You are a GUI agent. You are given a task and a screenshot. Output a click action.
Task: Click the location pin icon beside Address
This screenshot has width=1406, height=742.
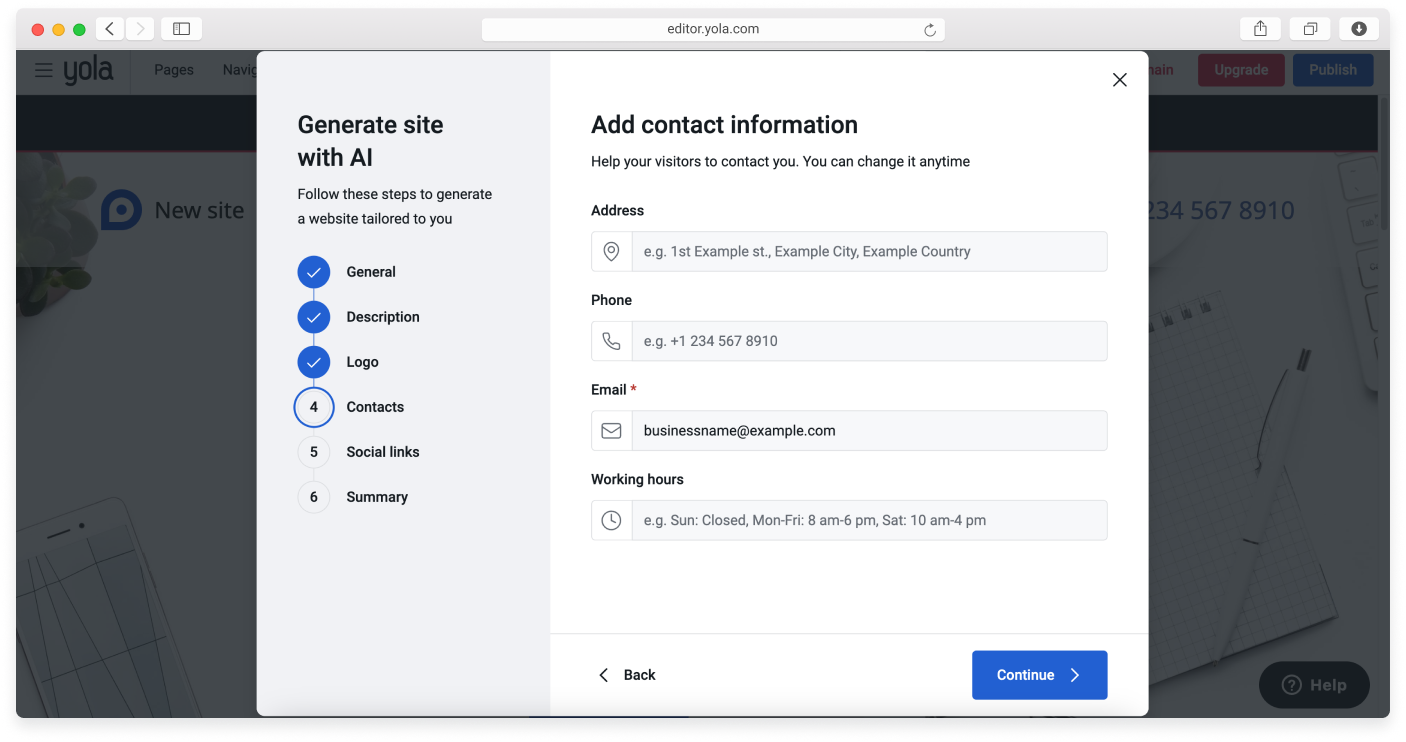[611, 252]
